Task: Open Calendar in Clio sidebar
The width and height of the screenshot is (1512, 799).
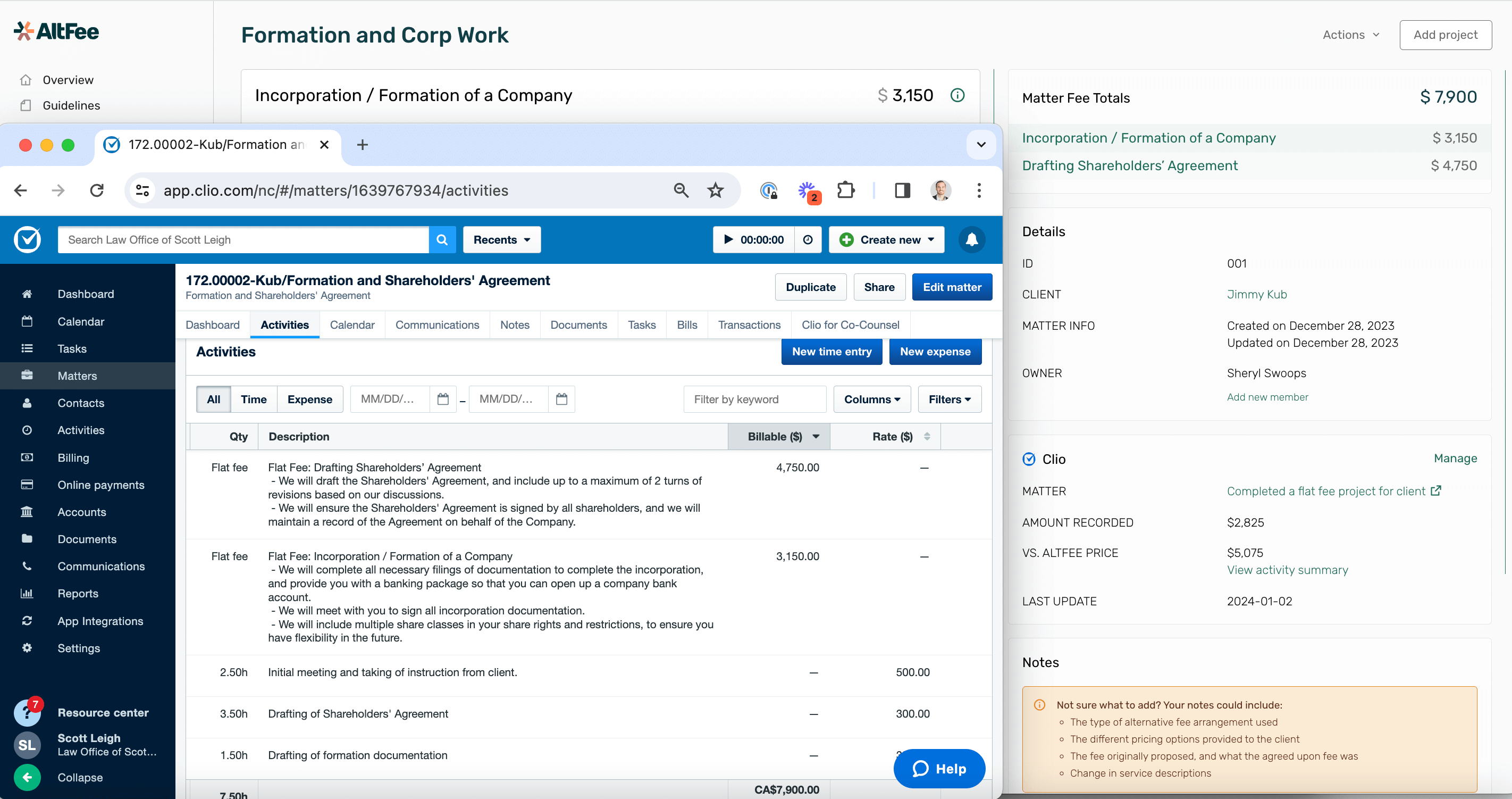Action: coord(81,321)
